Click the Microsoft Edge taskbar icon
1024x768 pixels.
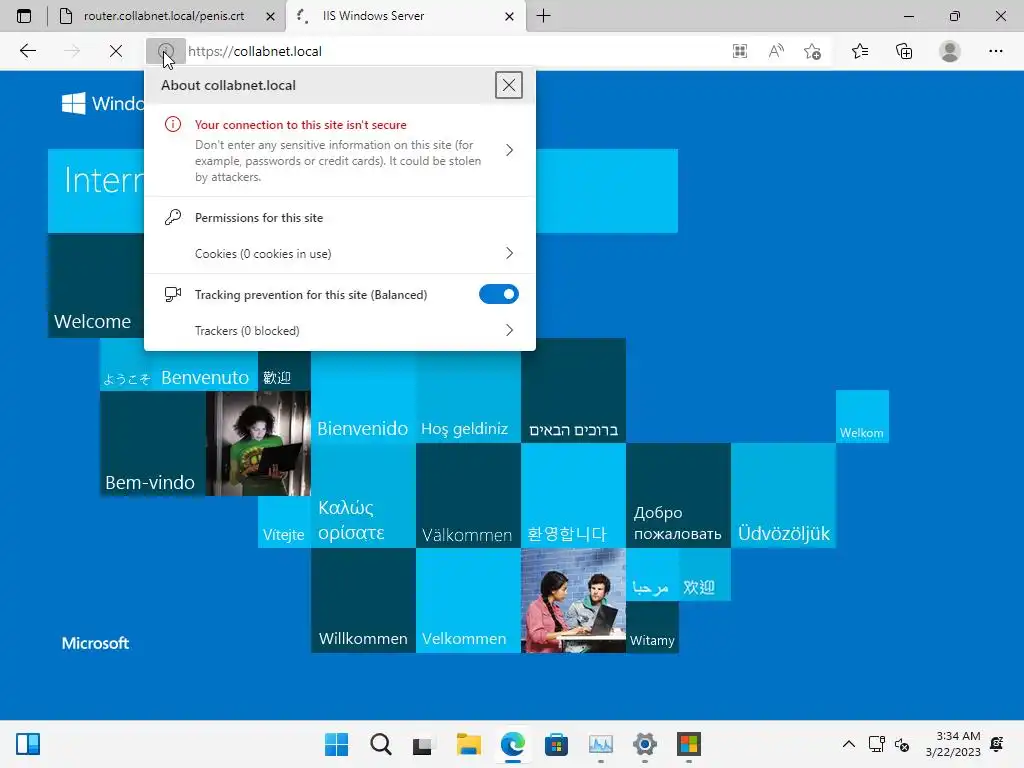tap(513, 744)
